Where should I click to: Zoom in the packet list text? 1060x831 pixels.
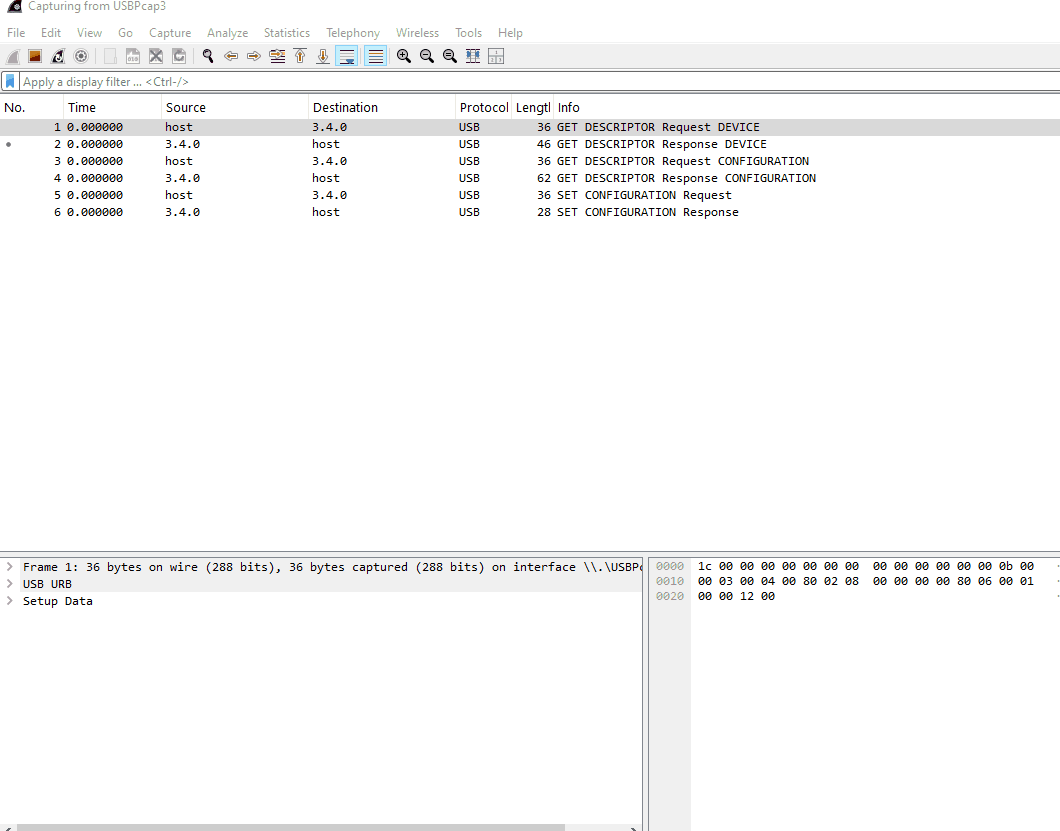404,56
